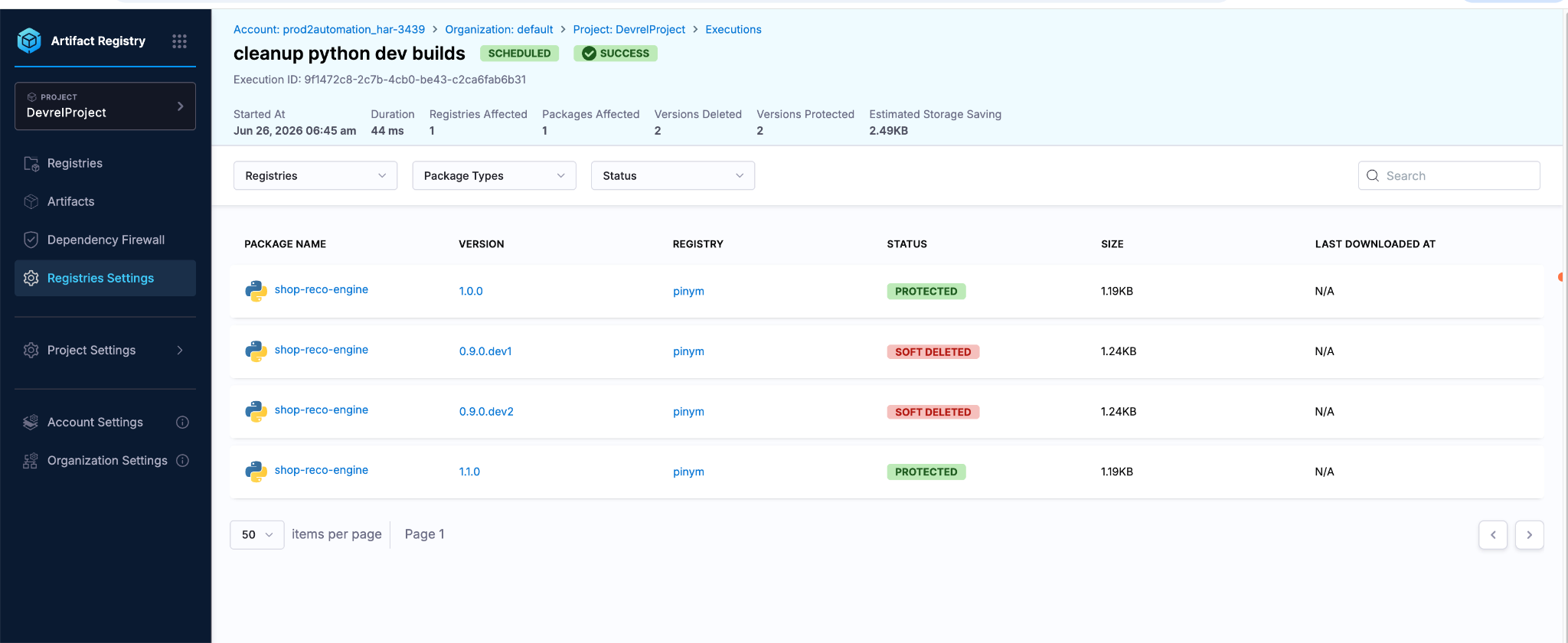Click the Python icon in version 1.0.0 row
Screen dimensions: 1568x643
click(x=256, y=291)
